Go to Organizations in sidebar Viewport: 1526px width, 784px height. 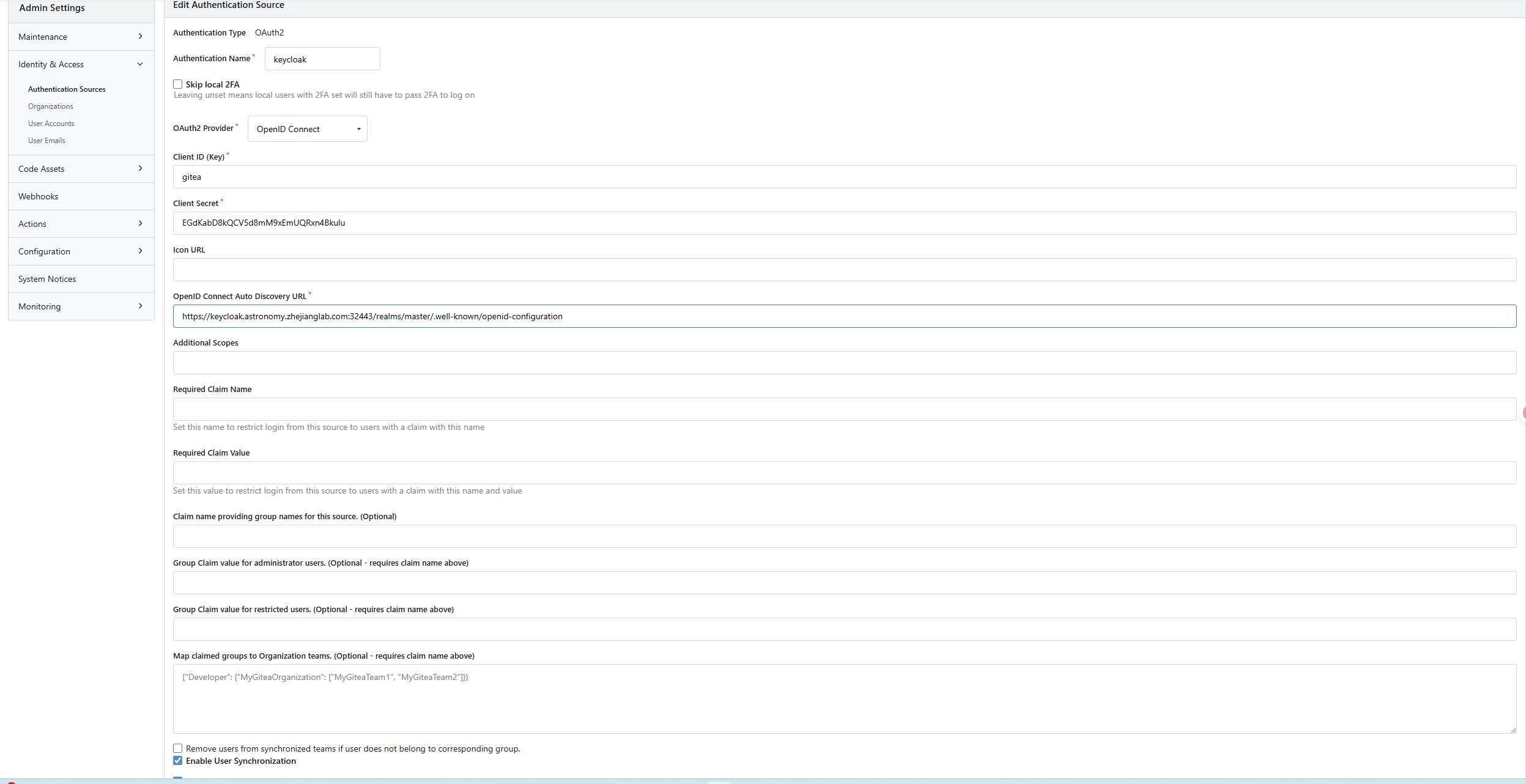(51, 106)
